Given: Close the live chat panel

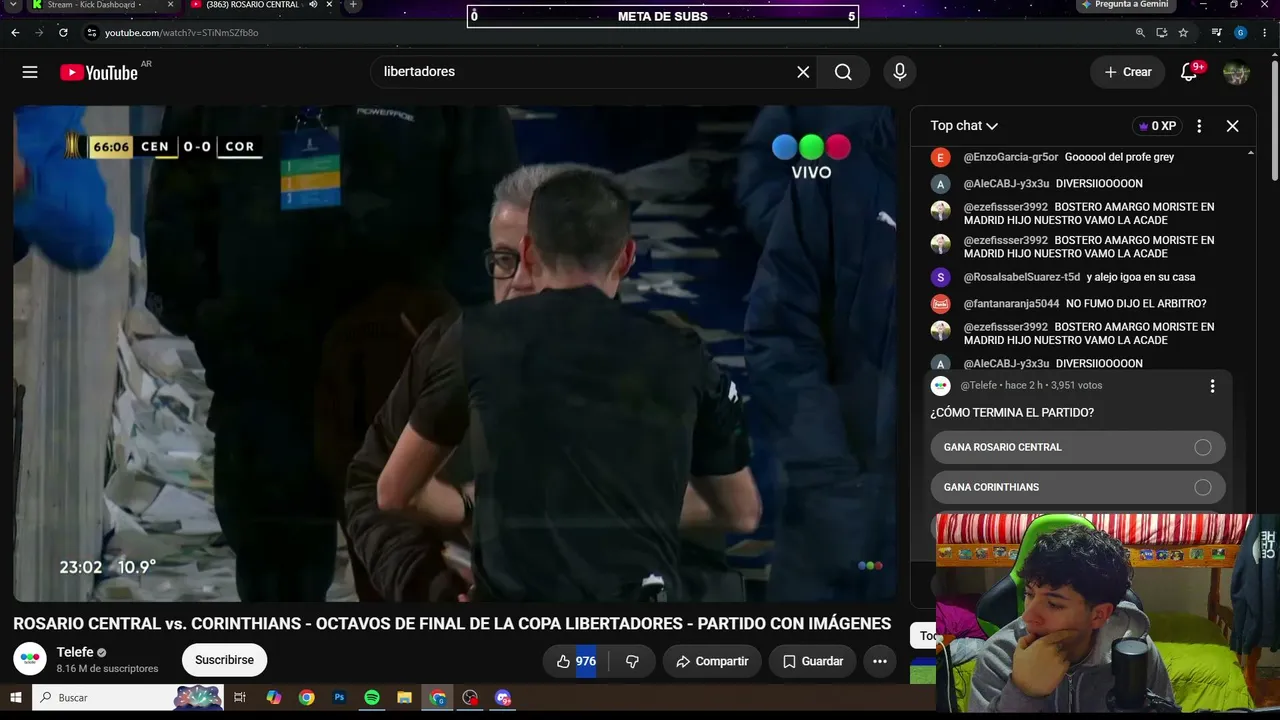Looking at the screenshot, I should 1232,126.
